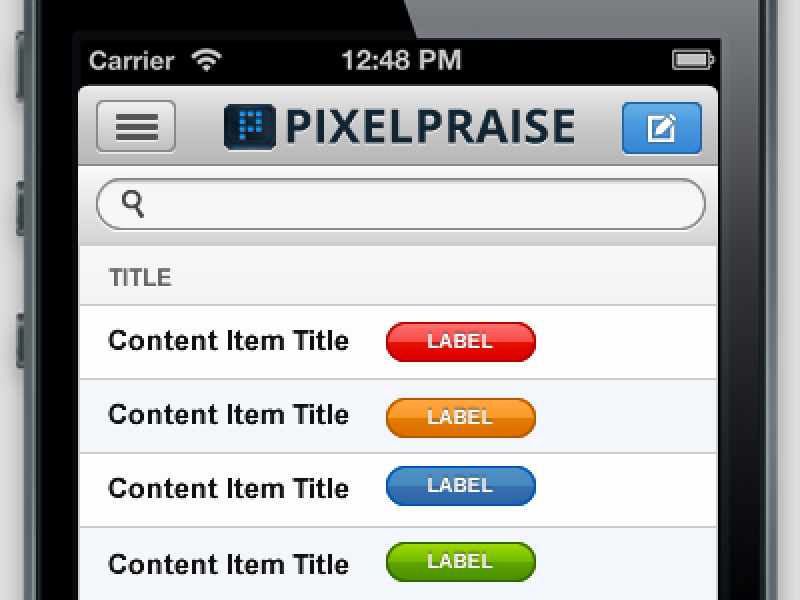Select the red LABEL badge
Viewport: 800px width, 600px height.
(460, 341)
